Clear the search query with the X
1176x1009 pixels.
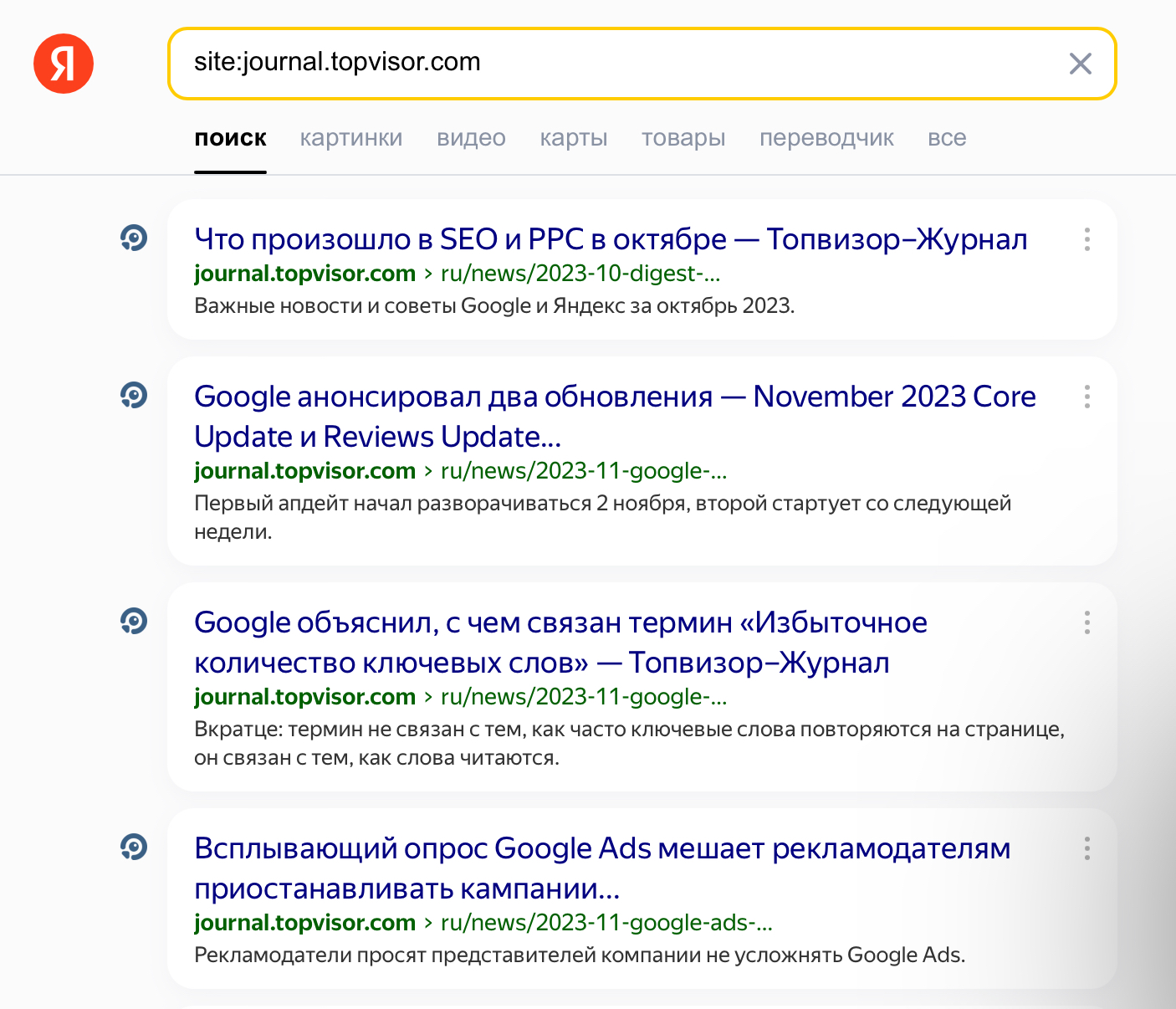pyautogui.click(x=1080, y=64)
